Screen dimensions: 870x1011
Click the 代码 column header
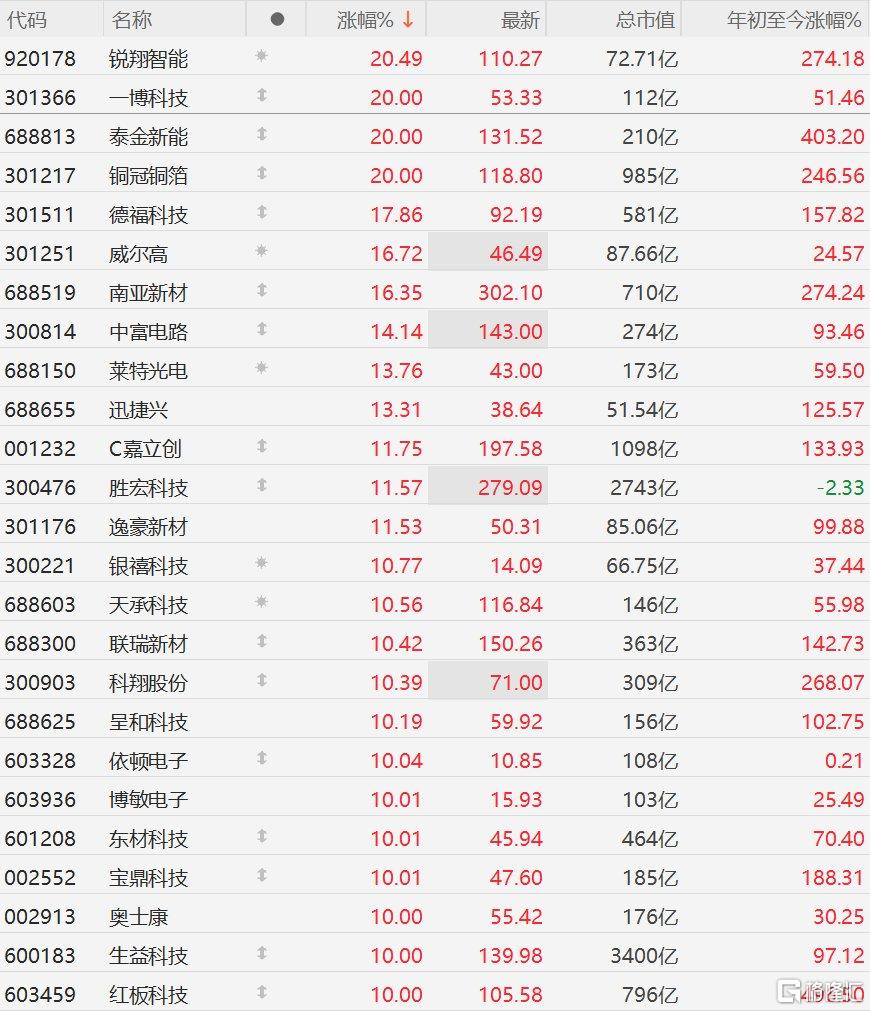click(26, 20)
